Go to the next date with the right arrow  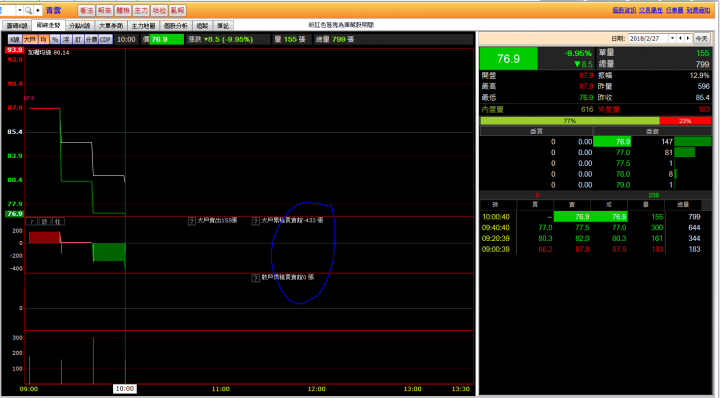688,39
